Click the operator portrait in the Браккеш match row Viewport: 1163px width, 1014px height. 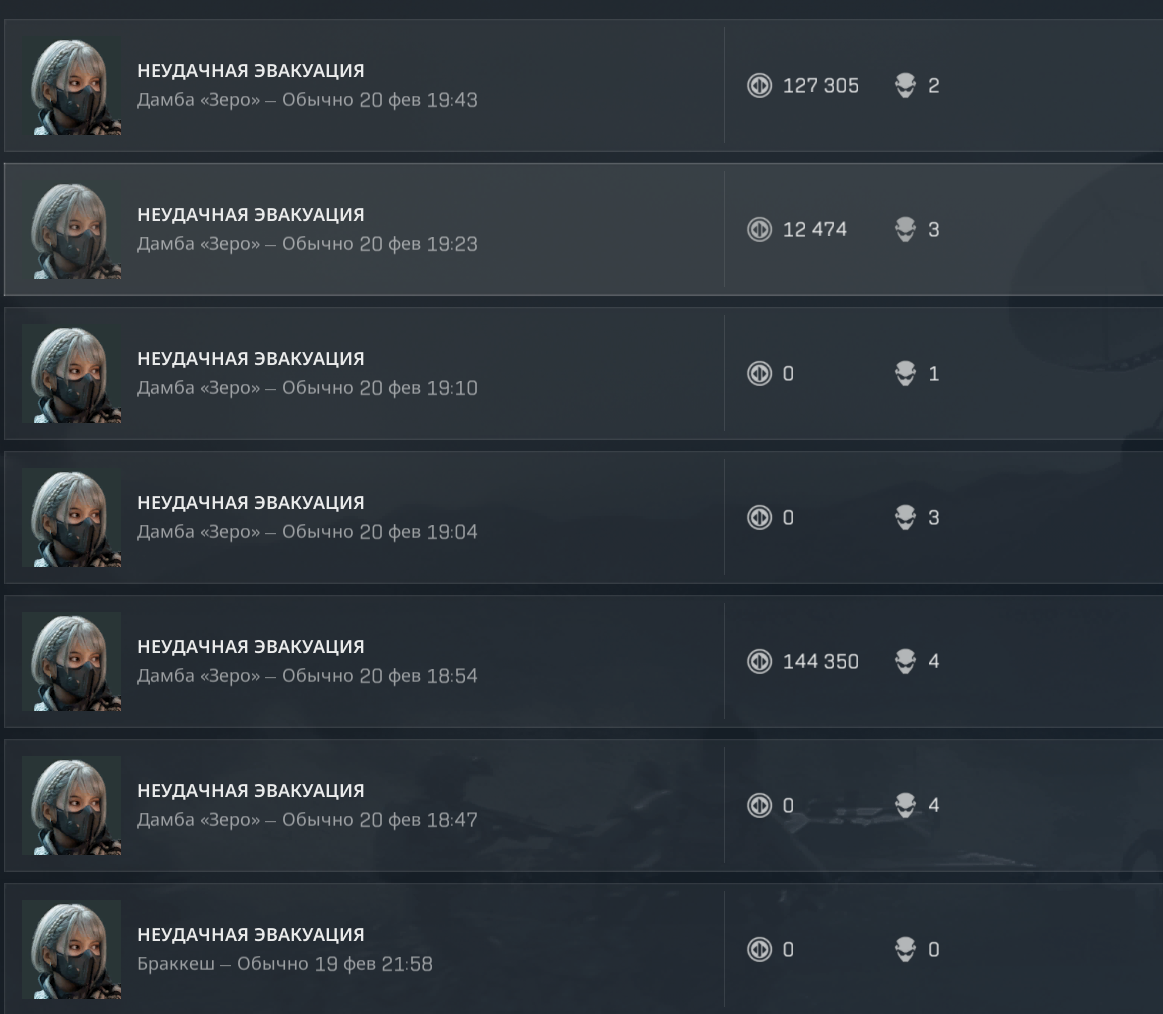pyautogui.click(x=72, y=949)
